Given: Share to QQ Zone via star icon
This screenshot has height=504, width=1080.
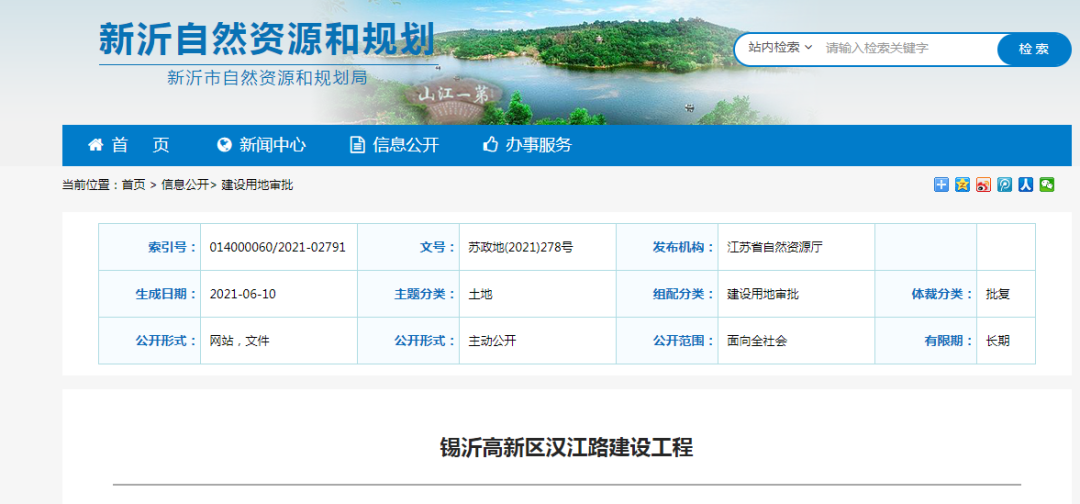Looking at the screenshot, I should (x=962, y=184).
